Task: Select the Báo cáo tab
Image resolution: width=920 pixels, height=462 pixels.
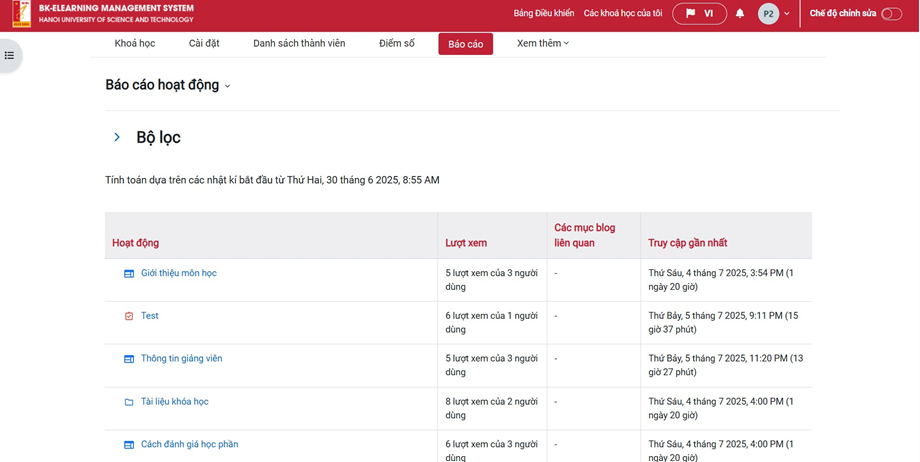Action: pos(466,44)
